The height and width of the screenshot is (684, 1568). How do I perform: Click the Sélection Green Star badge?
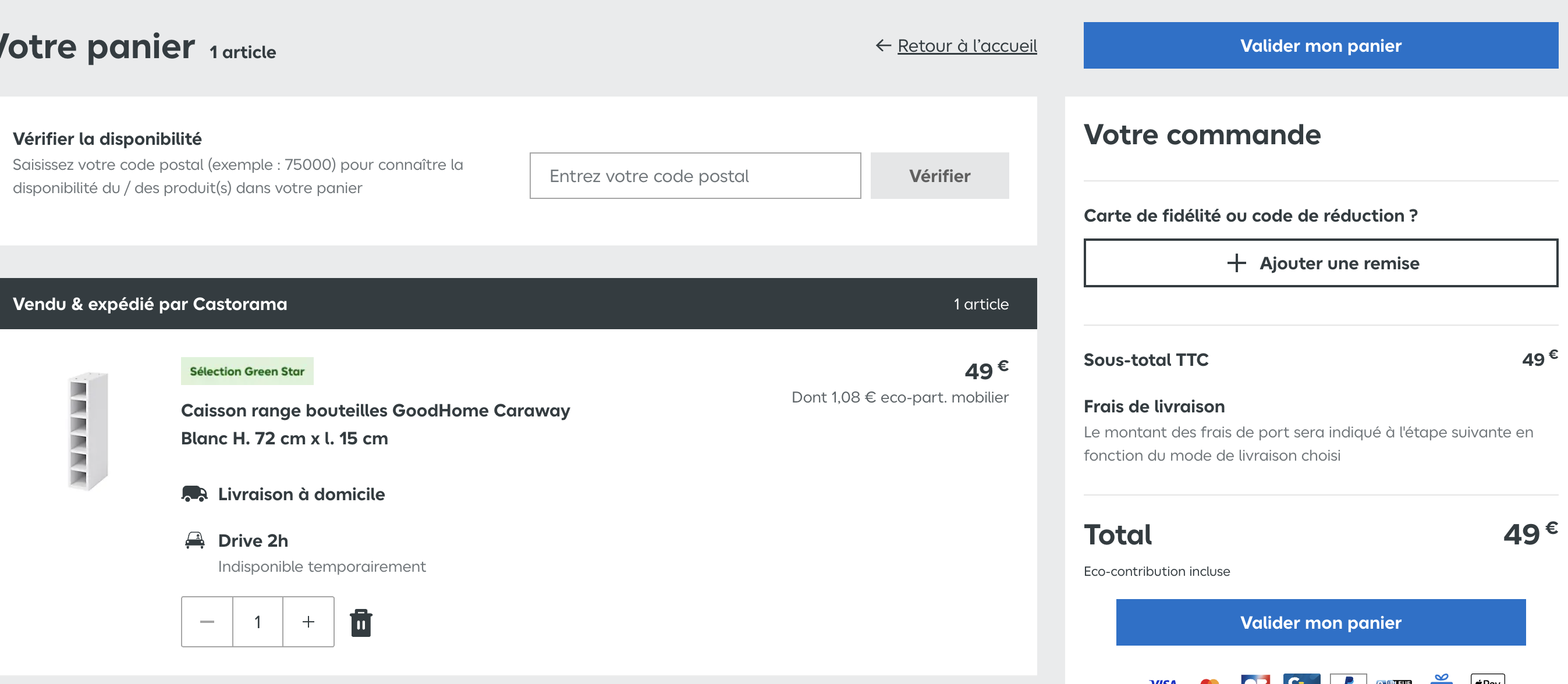[247, 371]
